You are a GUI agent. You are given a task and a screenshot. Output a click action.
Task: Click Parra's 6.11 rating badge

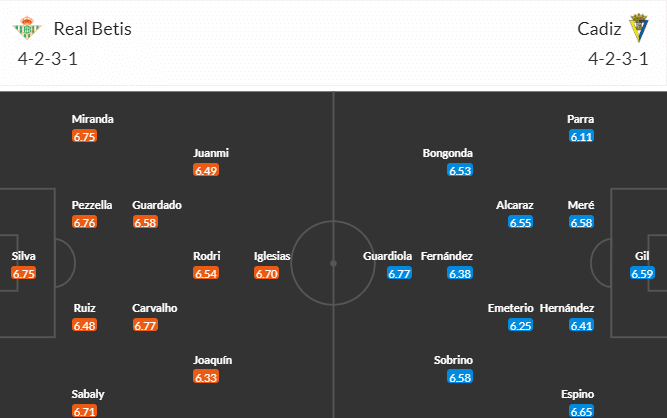tap(582, 136)
